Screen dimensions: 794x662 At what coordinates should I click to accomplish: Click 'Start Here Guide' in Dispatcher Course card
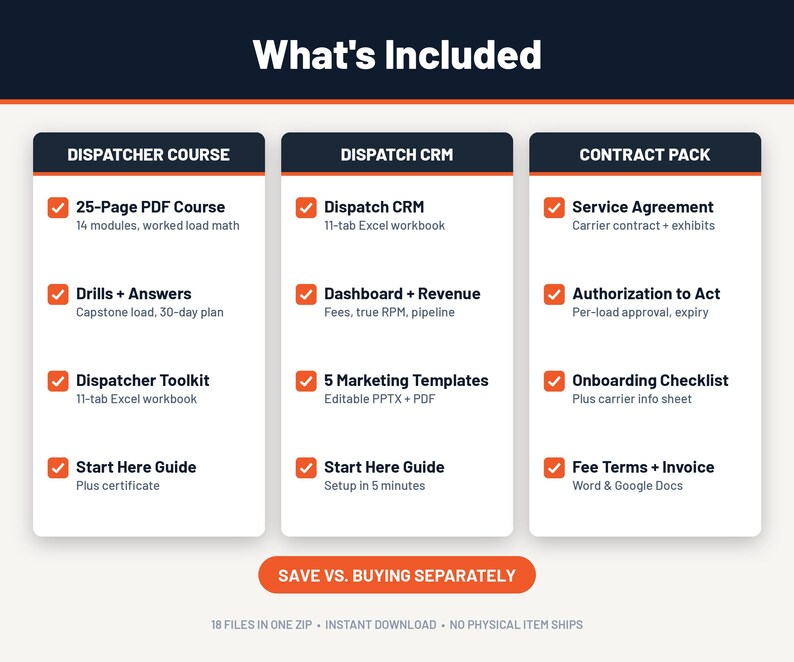136,466
